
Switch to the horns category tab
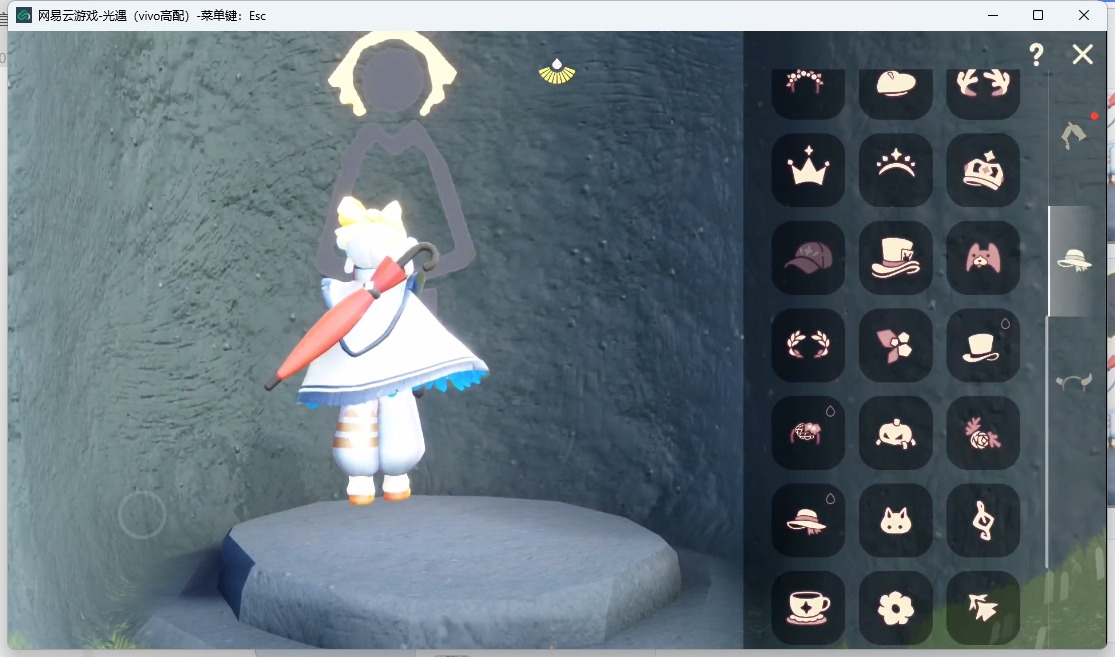pyautogui.click(x=1074, y=383)
